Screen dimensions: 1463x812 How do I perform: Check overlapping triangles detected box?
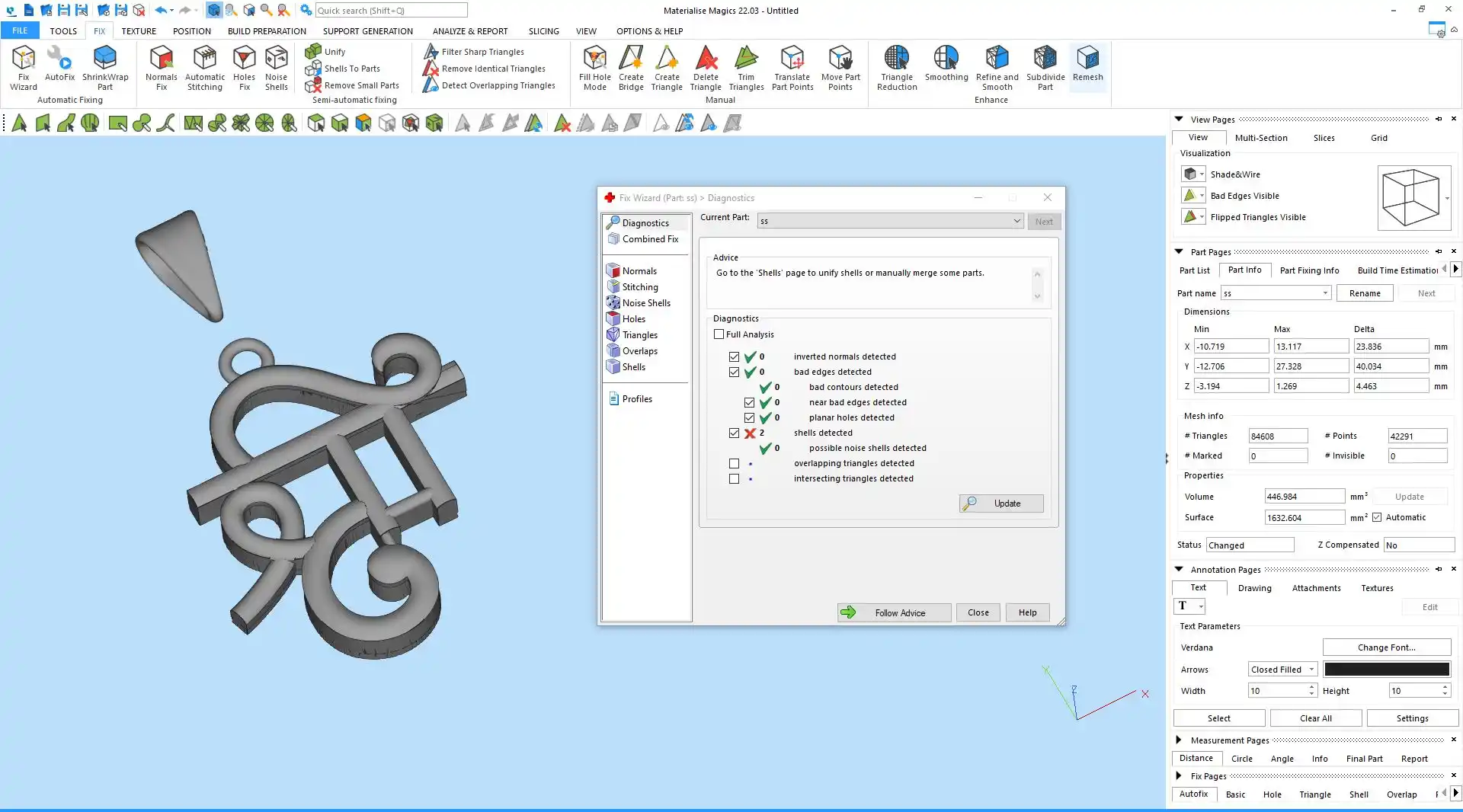(x=734, y=463)
